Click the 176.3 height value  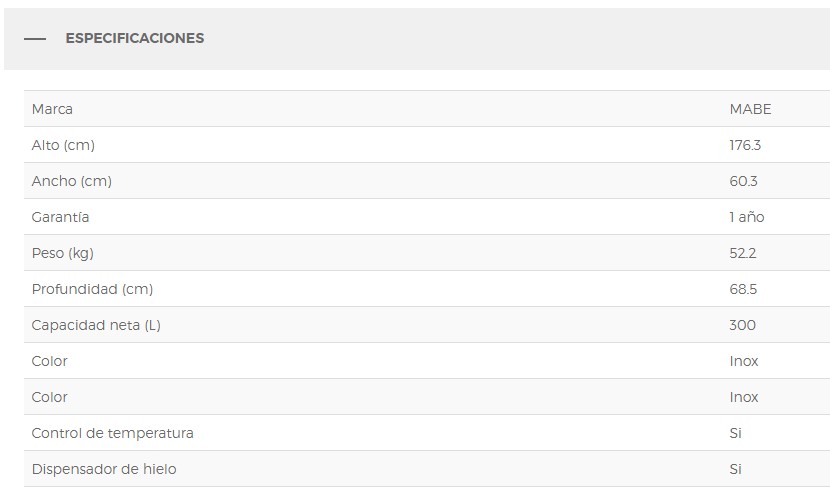[745, 145]
